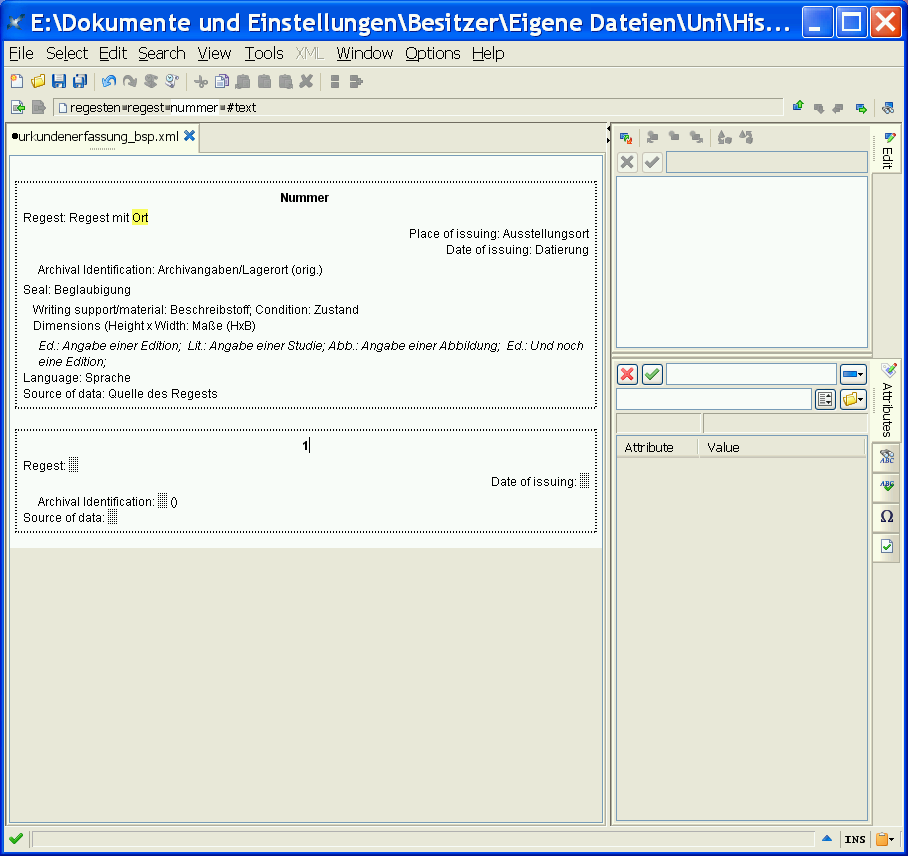Save the document with the single floppy disk icon
Screen dimensions: 908x856
[x=58, y=82]
